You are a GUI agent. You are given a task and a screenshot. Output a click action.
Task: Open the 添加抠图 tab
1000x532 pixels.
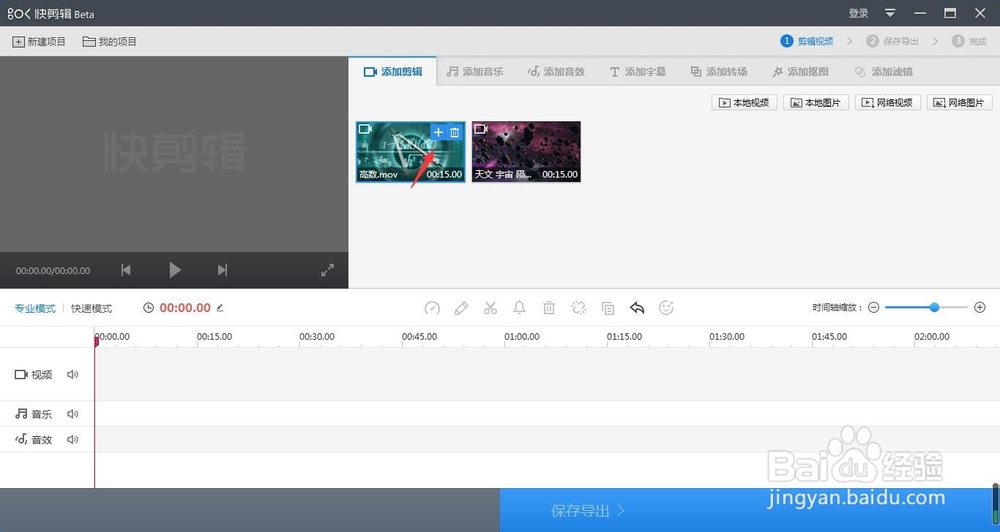pyautogui.click(x=800, y=71)
